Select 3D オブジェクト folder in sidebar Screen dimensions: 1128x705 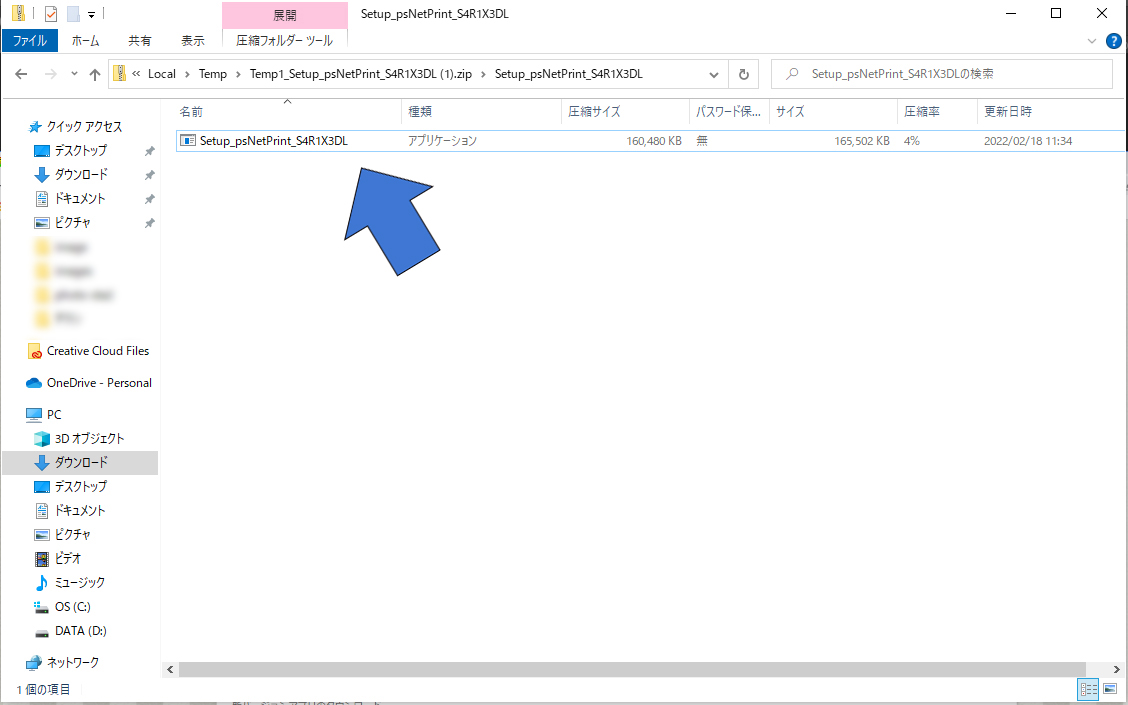tap(89, 439)
